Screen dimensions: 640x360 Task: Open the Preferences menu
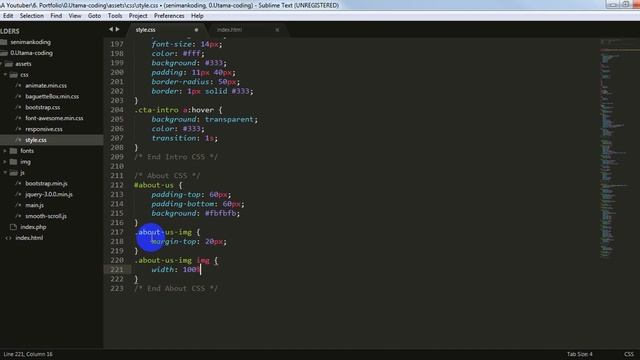click(x=169, y=16)
